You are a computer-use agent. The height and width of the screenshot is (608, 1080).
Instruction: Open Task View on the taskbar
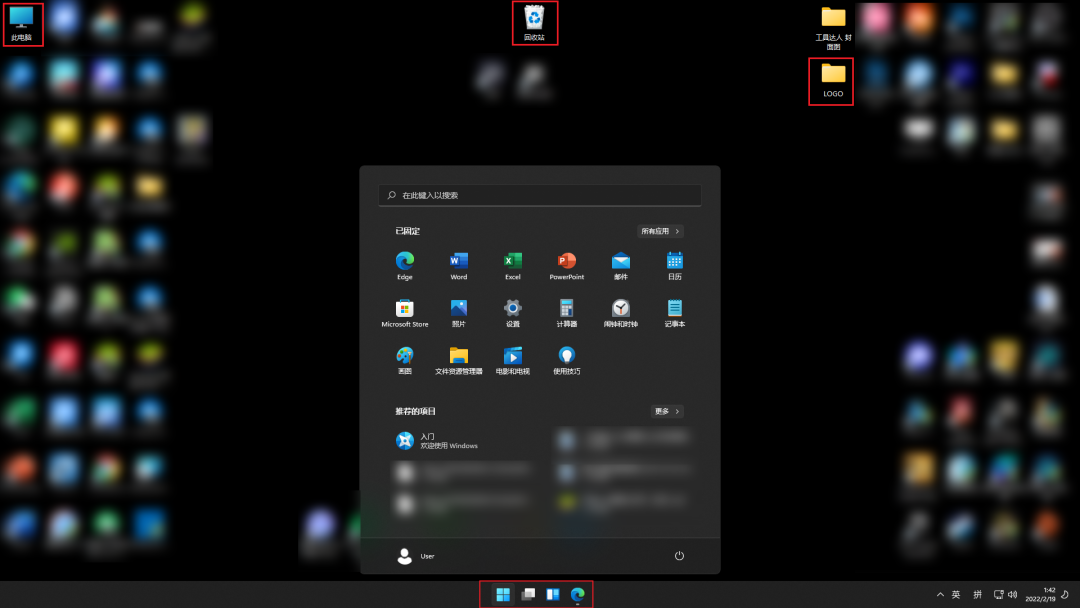pos(528,594)
